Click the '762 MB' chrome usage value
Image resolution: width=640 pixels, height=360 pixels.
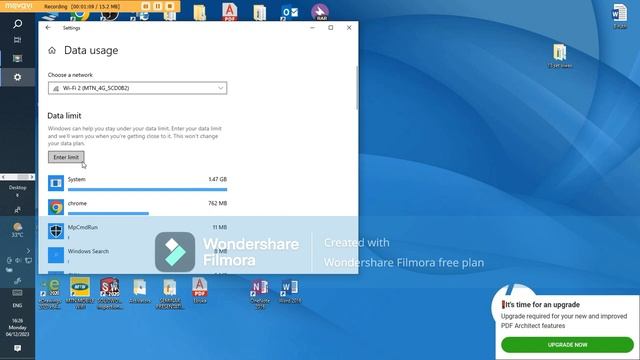218,203
